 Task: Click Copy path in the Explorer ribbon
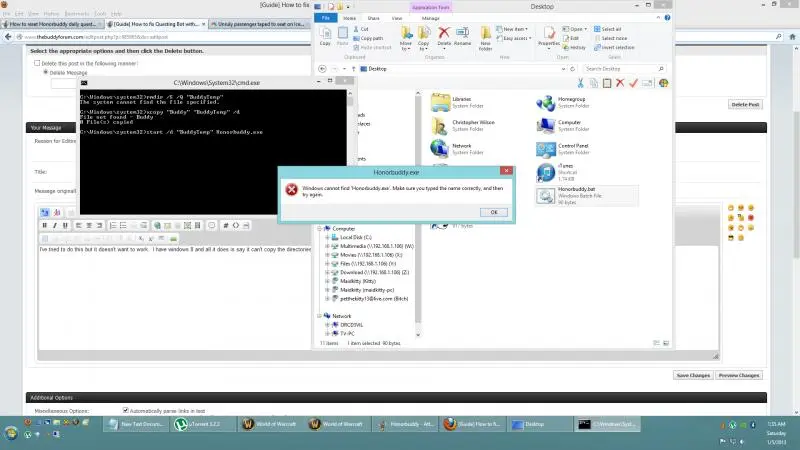click(368, 38)
